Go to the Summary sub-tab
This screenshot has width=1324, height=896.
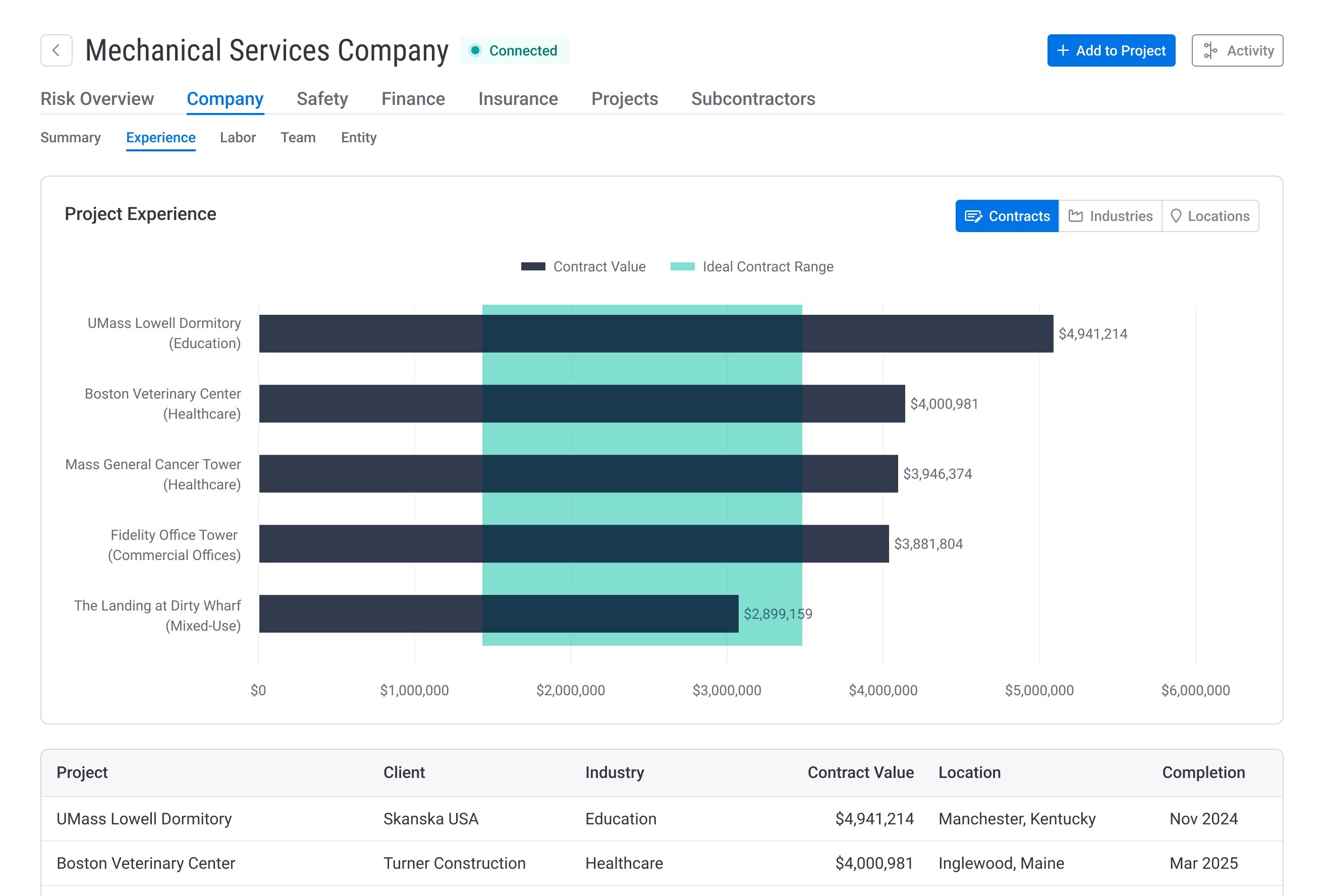pos(71,137)
